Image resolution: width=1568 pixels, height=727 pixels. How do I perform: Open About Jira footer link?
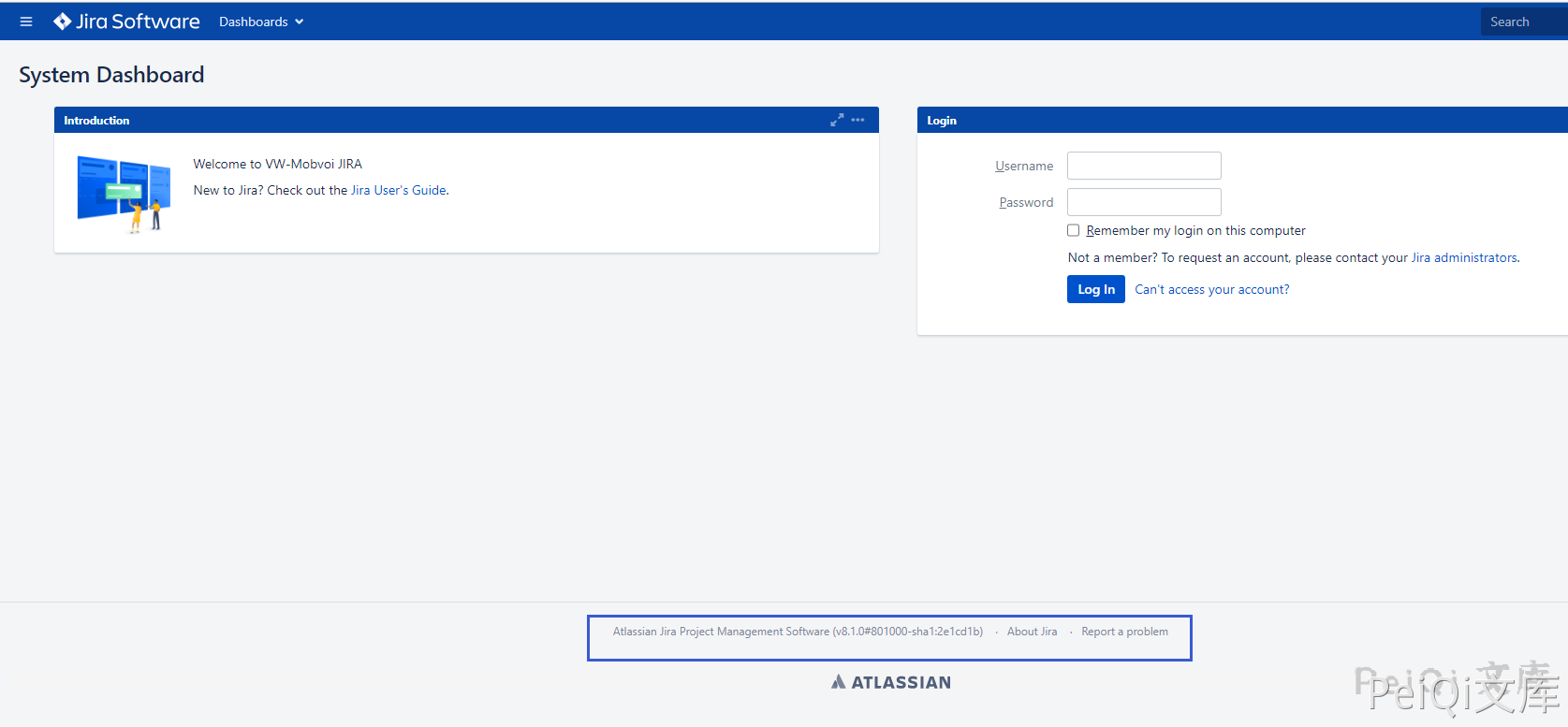coord(1032,632)
